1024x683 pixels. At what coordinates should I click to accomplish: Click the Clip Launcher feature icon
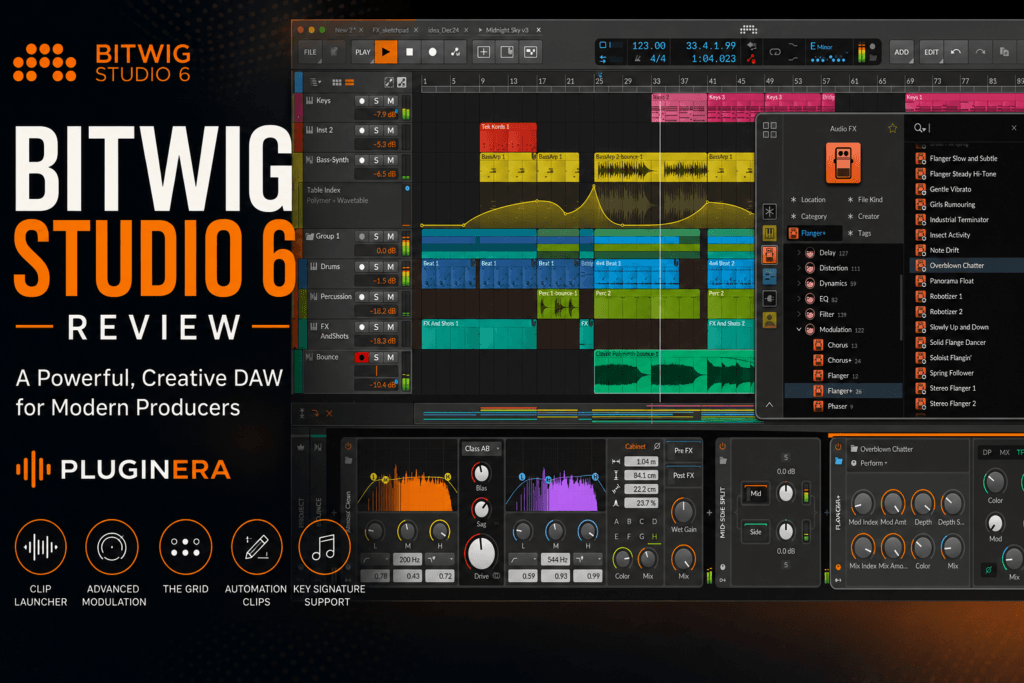click(x=40, y=547)
